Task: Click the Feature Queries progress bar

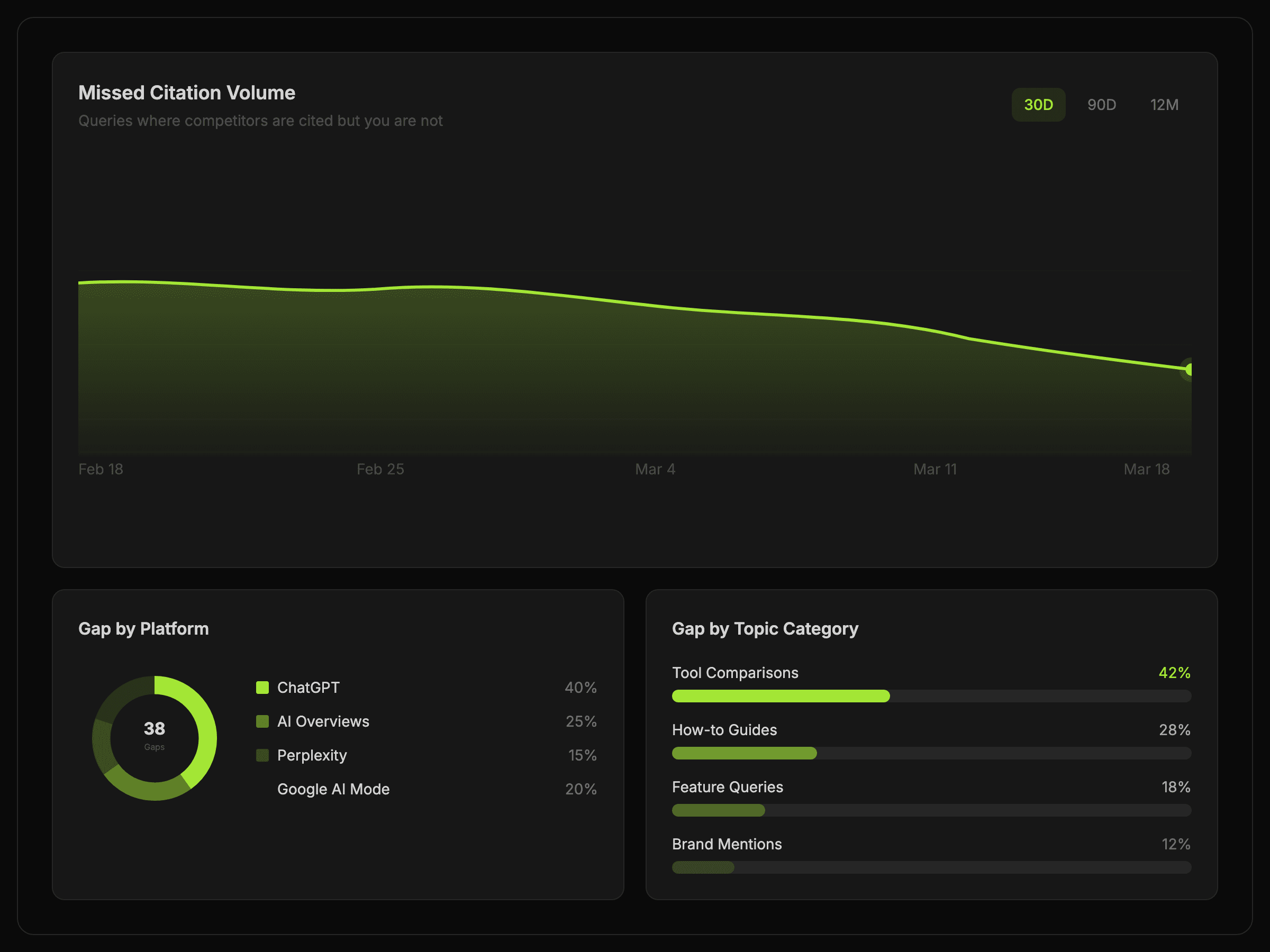Action: (x=718, y=810)
